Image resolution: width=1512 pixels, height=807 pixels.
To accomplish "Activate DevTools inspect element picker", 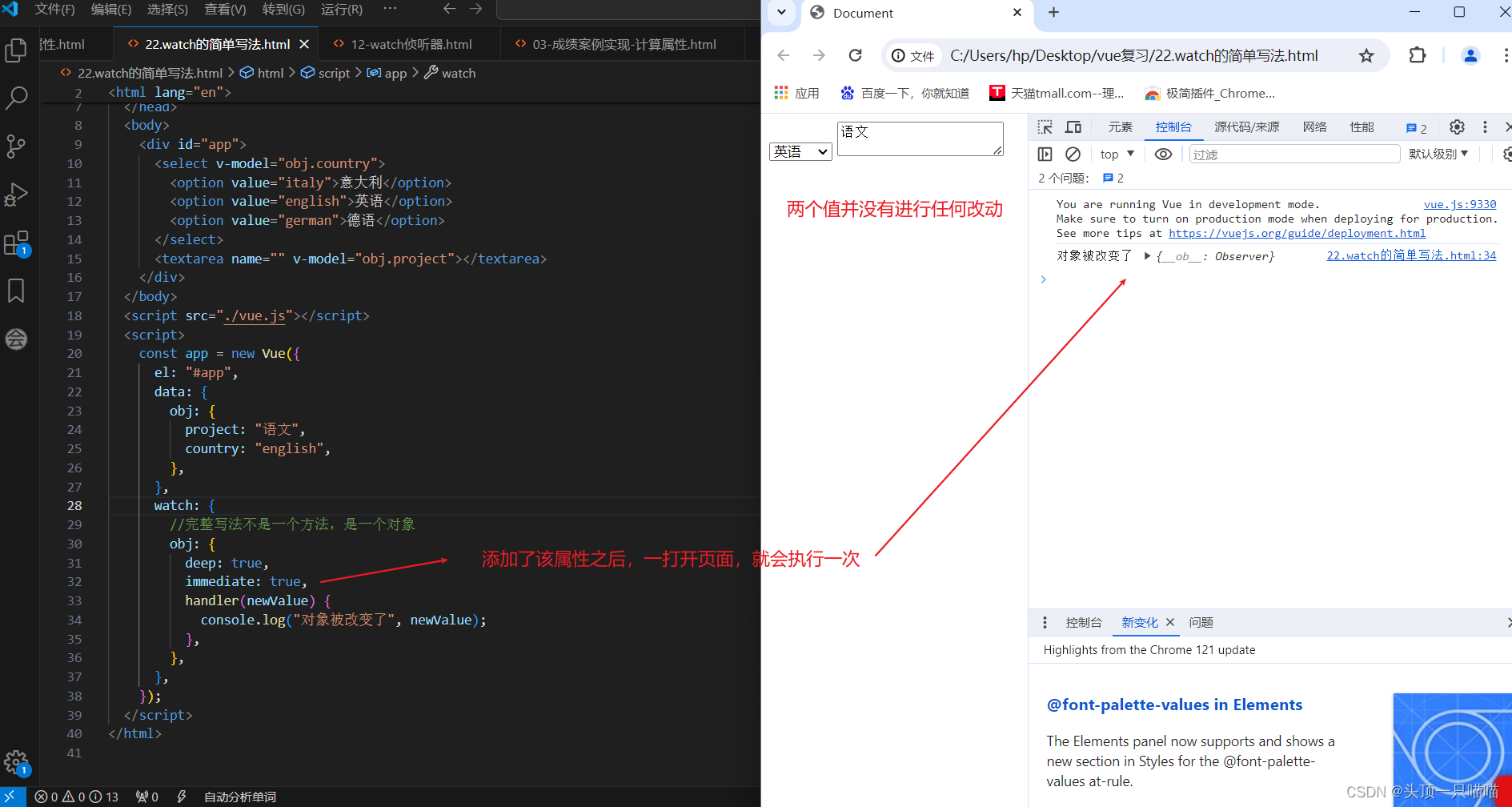I will pyautogui.click(x=1045, y=127).
